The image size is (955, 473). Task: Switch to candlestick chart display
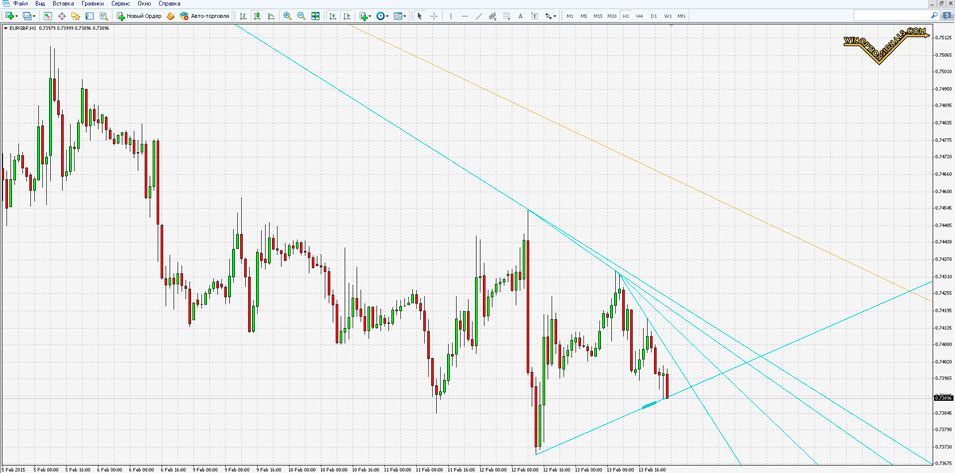257,16
